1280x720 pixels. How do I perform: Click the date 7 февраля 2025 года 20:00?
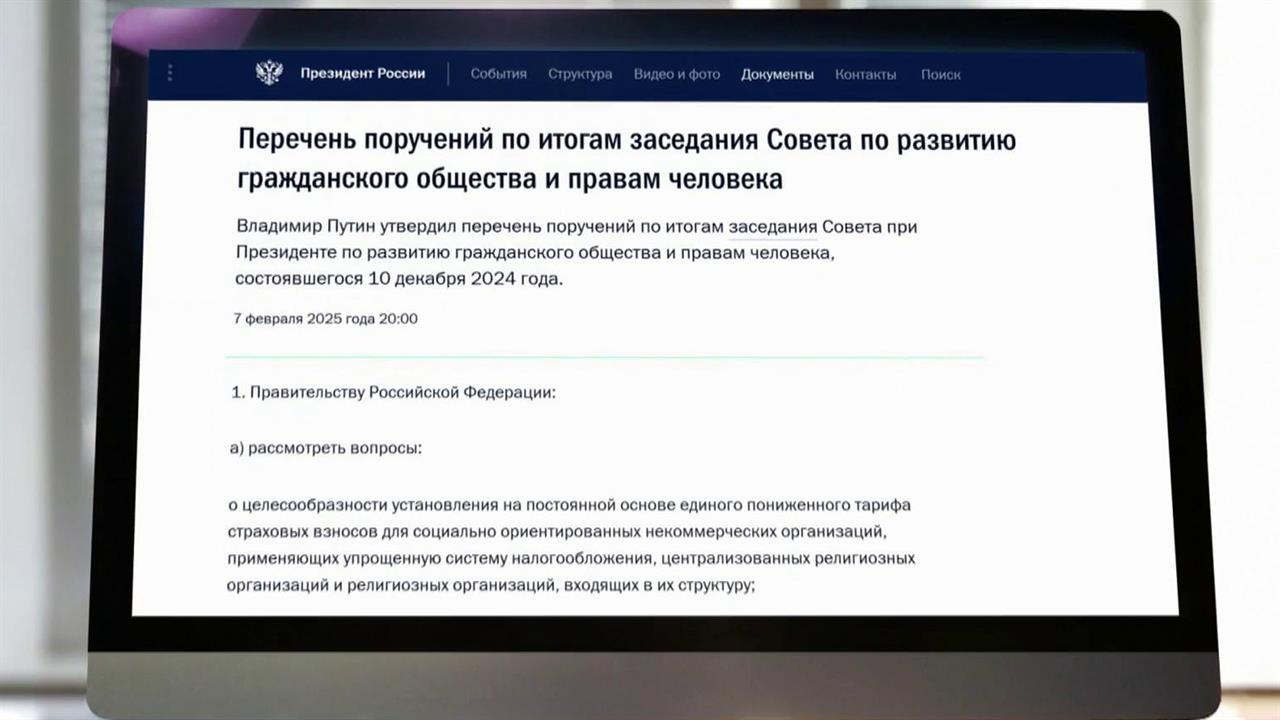[x=326, y=319]
